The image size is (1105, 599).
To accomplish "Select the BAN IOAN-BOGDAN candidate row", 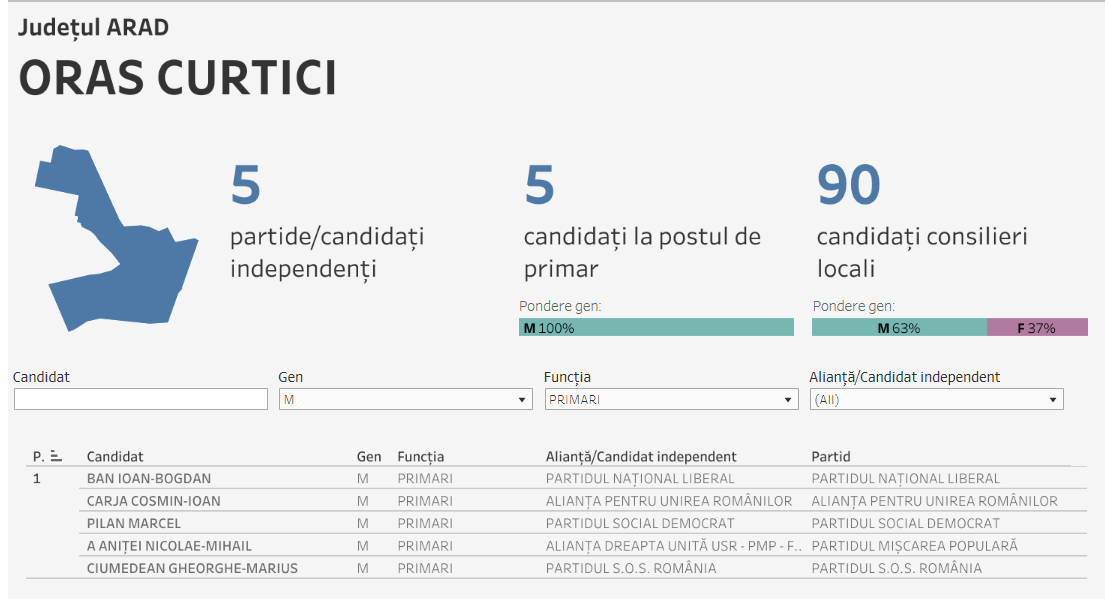I will 149,478.
